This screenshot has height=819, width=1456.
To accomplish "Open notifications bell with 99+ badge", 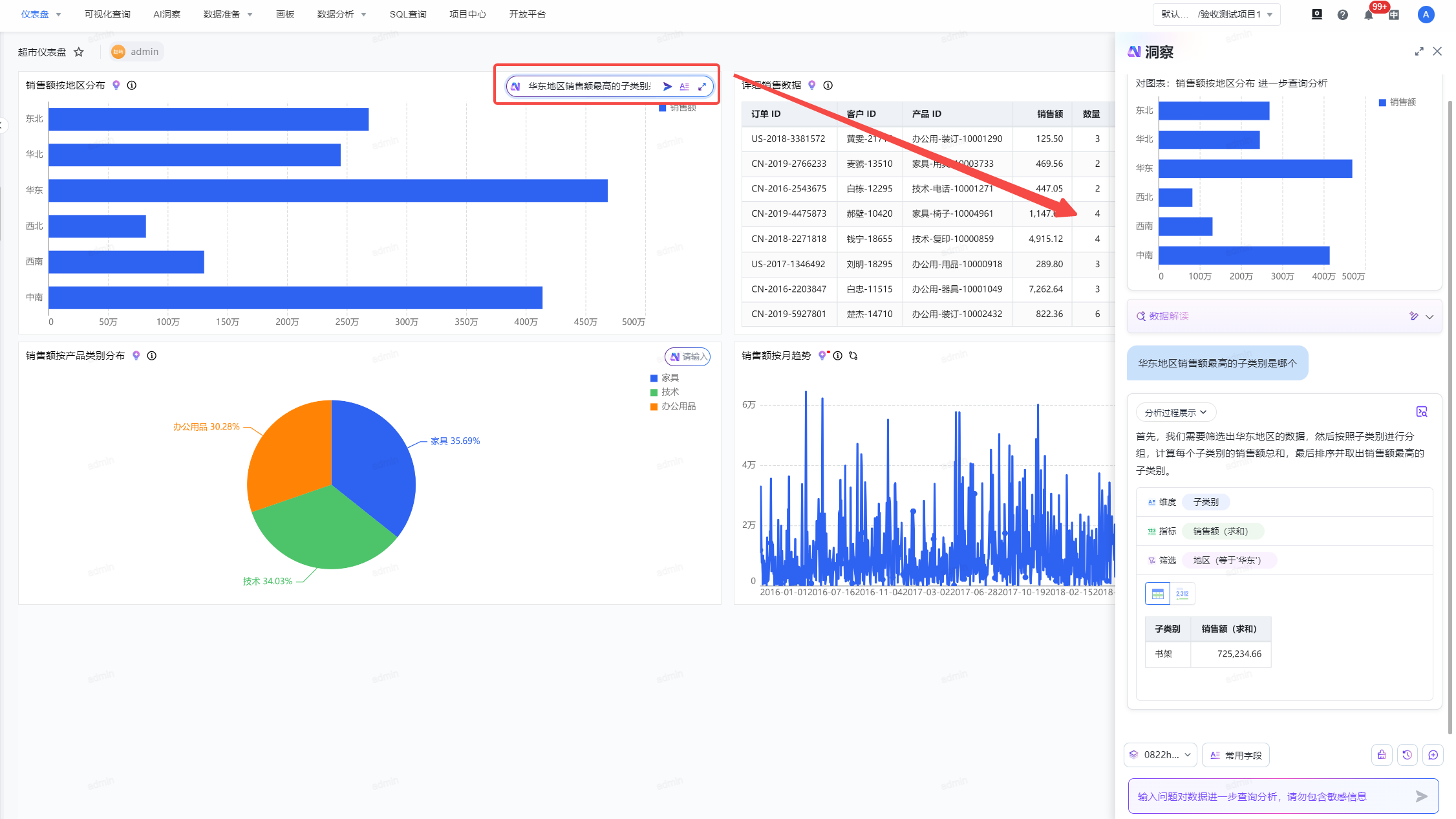I will tap(1369, 14).
